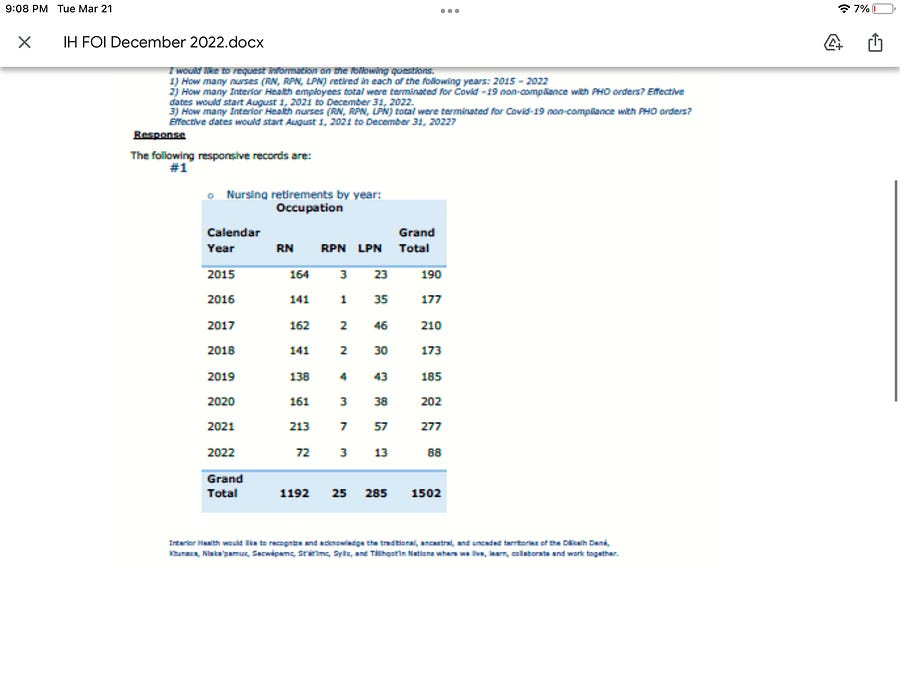
Task: Select grand total 190 for 2015
Action: pyautogui.click(x=431, y=274)
